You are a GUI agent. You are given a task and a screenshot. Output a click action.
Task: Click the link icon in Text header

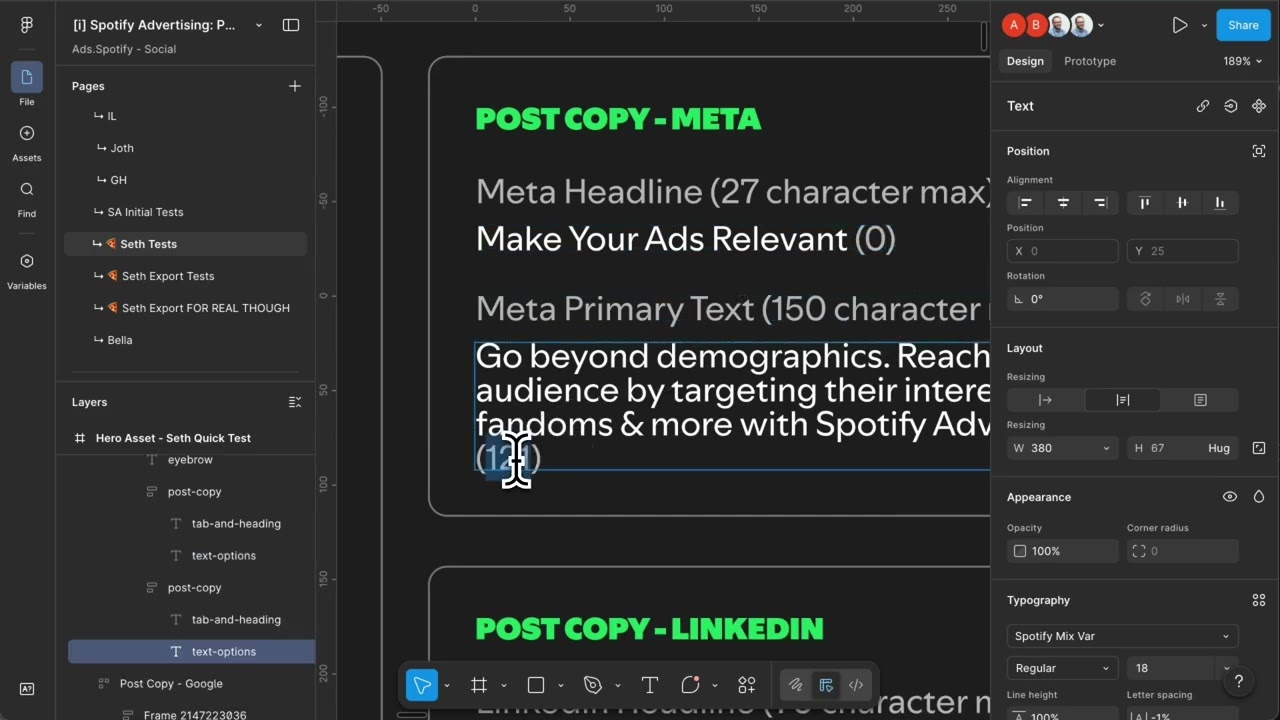(1203, 106)
